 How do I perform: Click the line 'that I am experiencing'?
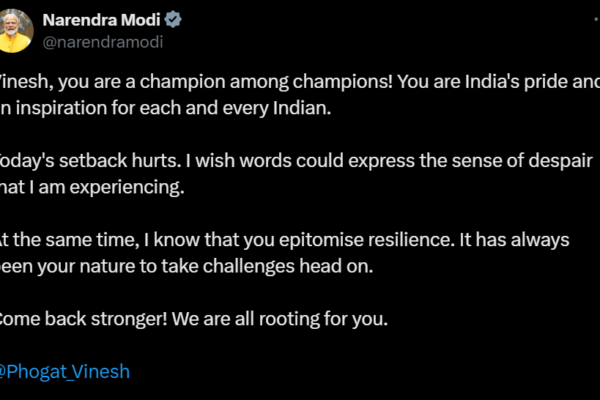pos(92,187)
